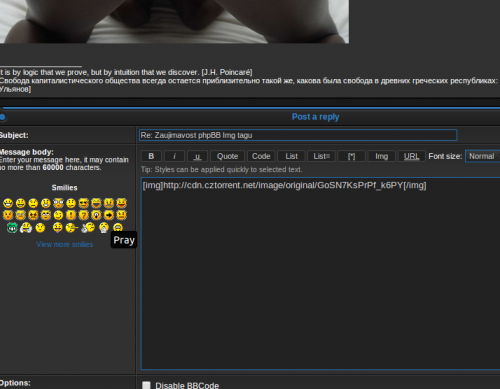Insert the drooling tongue smiley in third row
Image resolution: width=500 pixels, height=389 pixels.
click(x=58, y=228)
